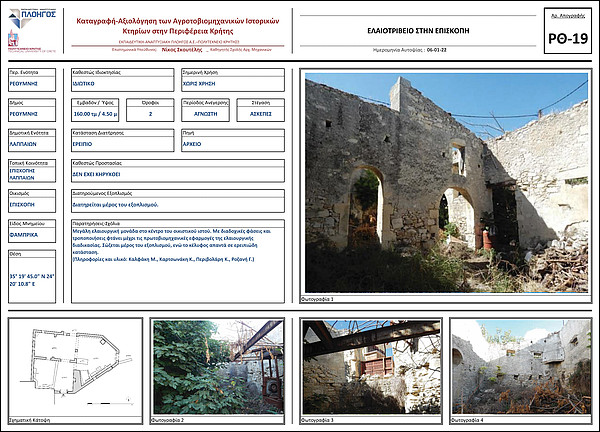Image resolution: width=600 pixels, height=432 pixels.
Task: Select the ΔΕΝ ΕΧΕΙ ΚΗΡΥΧΘΕΙ protection status field
Action: (178, 171)
